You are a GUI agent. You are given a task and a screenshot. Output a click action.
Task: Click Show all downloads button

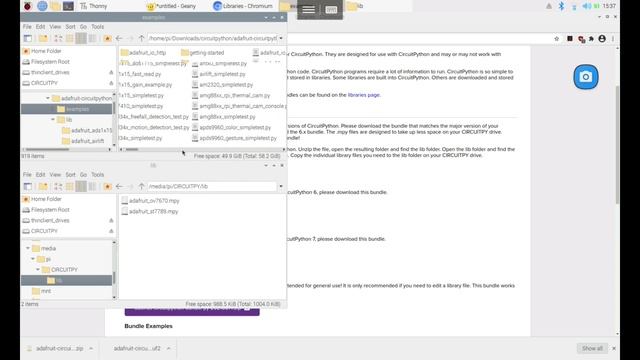pos(592,348)
